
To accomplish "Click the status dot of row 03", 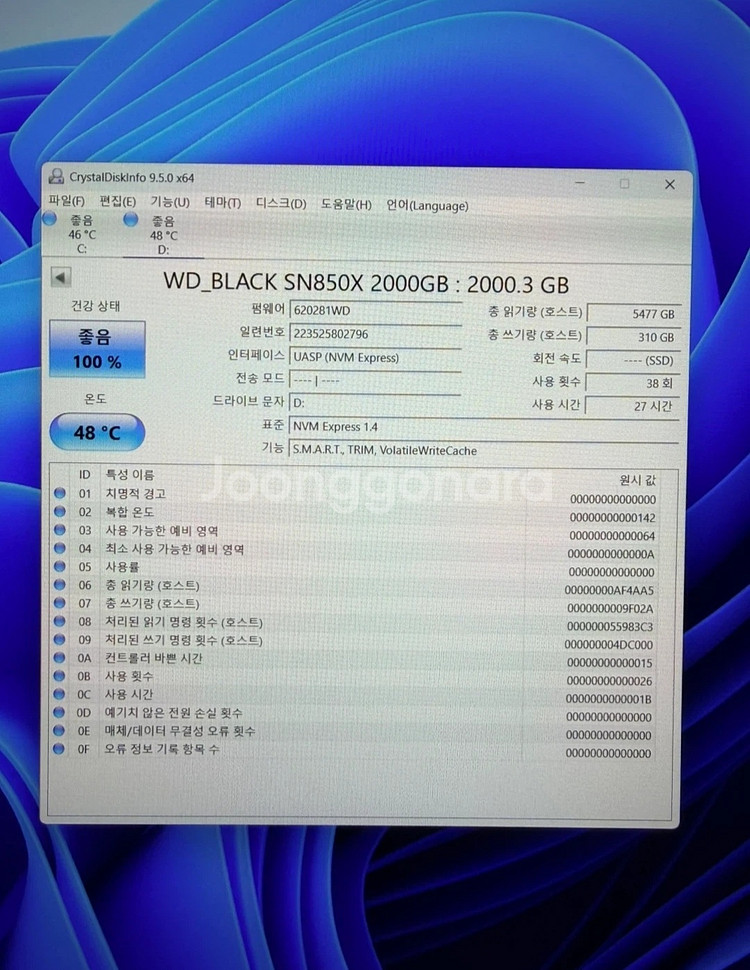I will 60,530.
